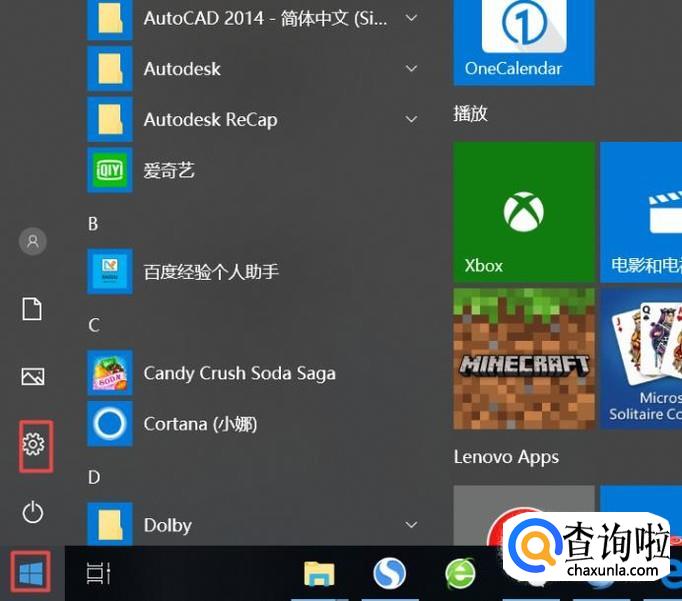This screenshot has height=601, width=682.
Task: Click the Lenovo Apps group header
Action: [506, 457]
